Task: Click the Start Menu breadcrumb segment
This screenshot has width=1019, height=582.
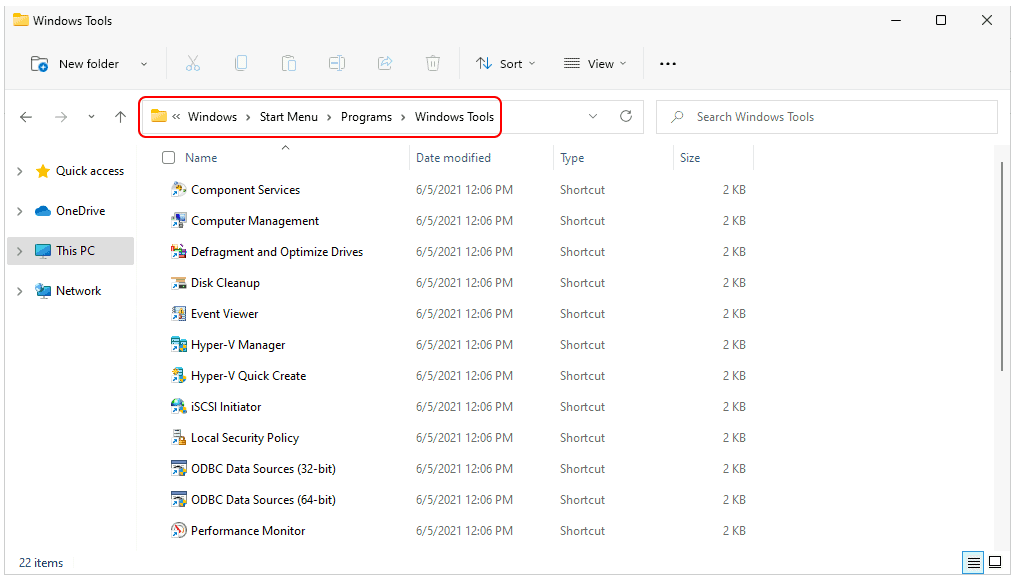Action: [x=289, y=117]
